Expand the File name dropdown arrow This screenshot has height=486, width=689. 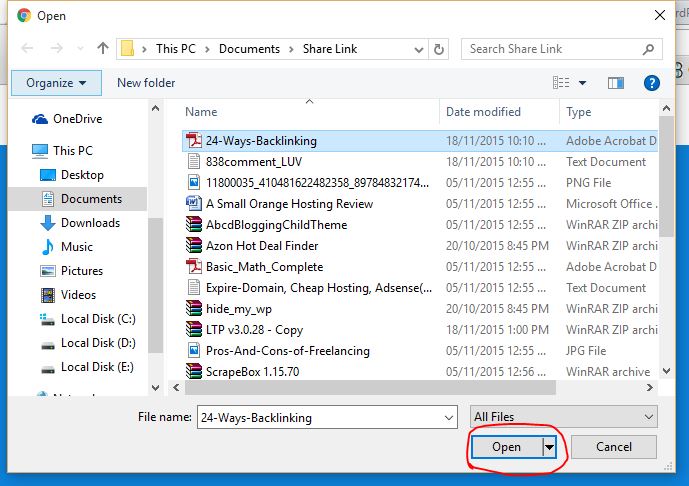[x=449, y=417]
